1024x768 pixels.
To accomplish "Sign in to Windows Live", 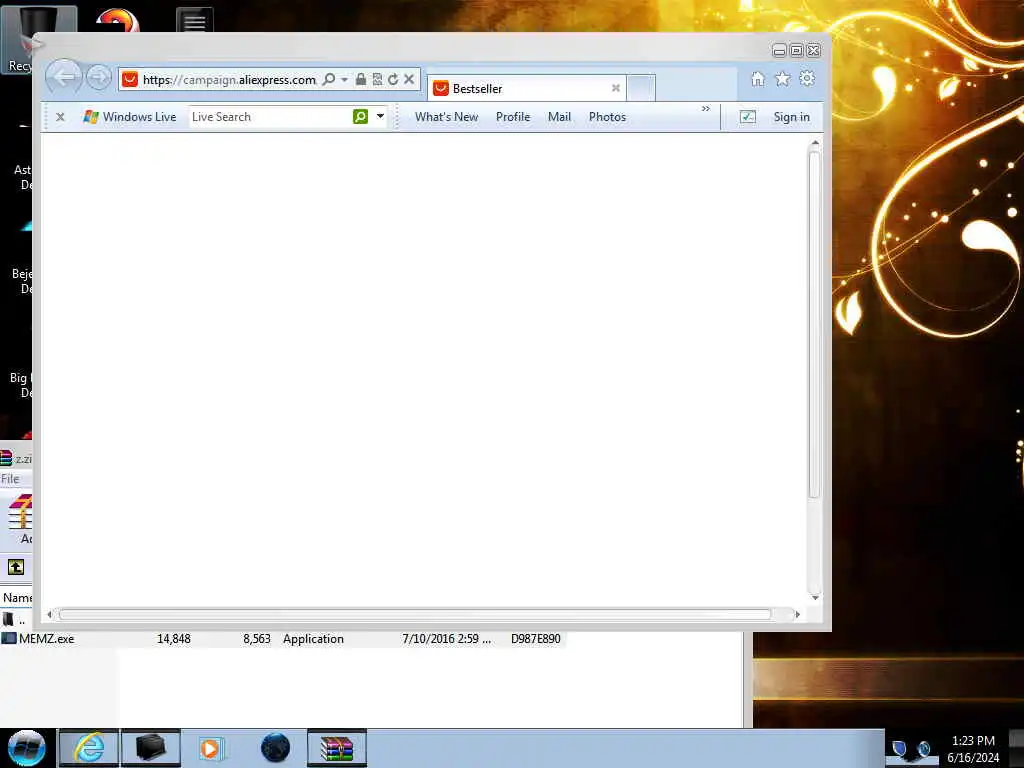I will click(x=792, y=117).
